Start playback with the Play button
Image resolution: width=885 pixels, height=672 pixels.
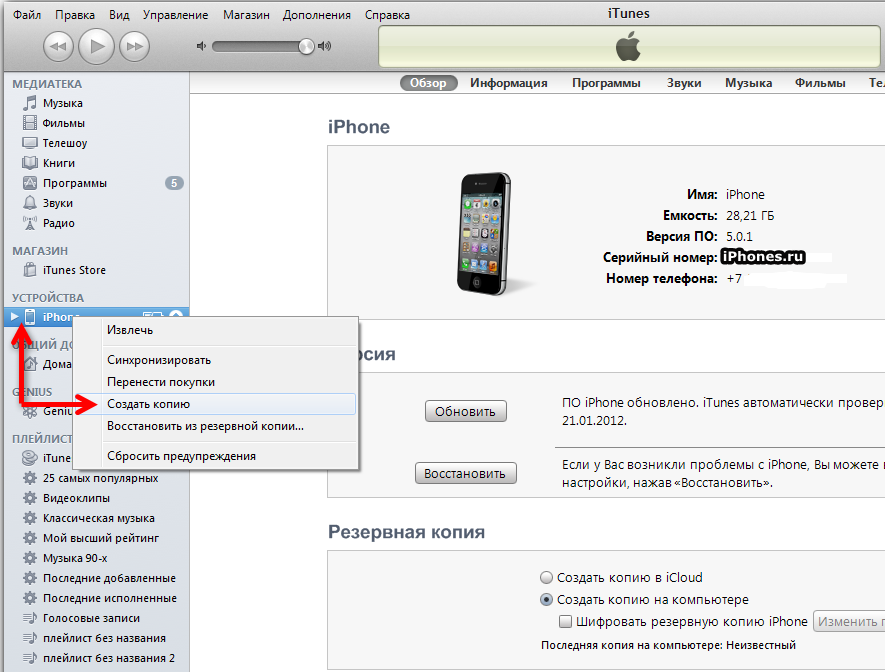(97, 46)
